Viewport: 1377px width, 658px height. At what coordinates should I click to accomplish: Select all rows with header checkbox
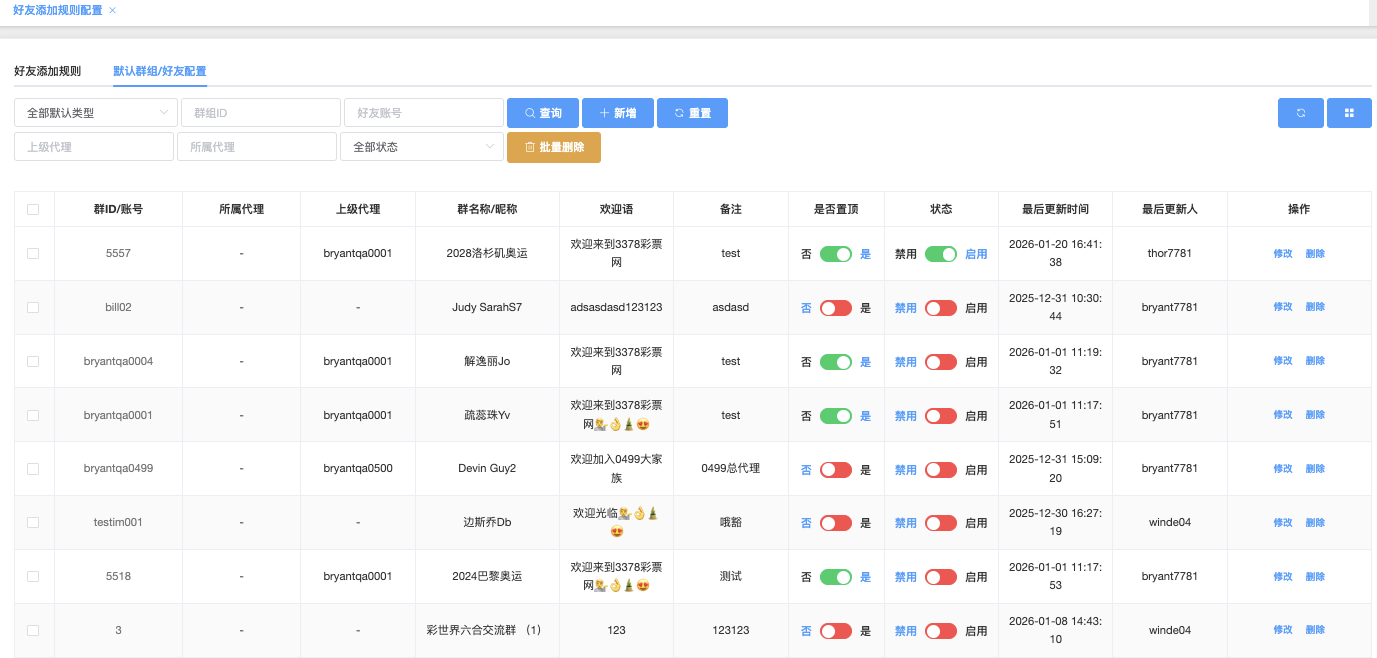33,209
